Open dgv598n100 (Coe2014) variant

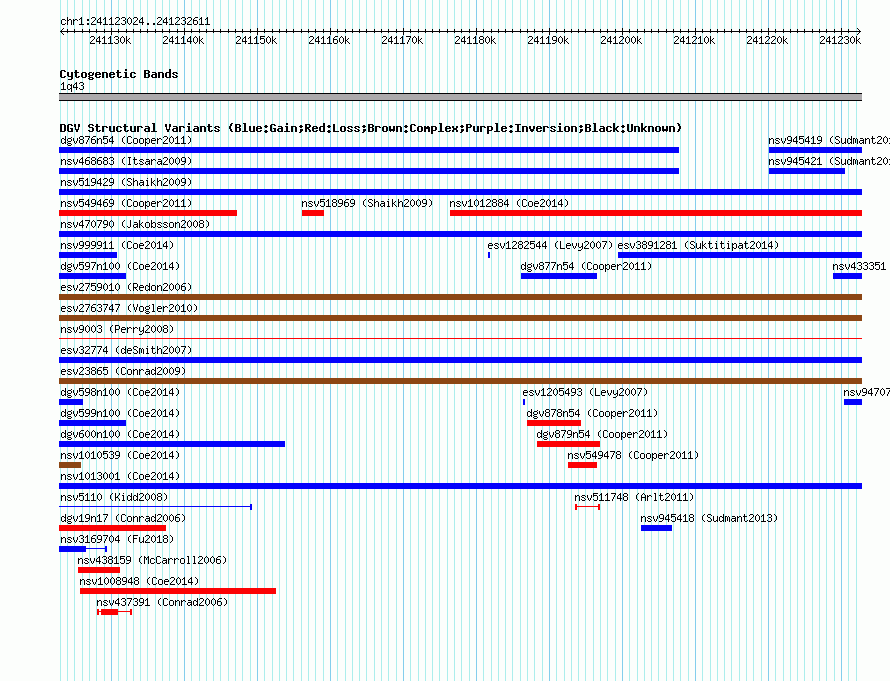[x=71, y=402]
